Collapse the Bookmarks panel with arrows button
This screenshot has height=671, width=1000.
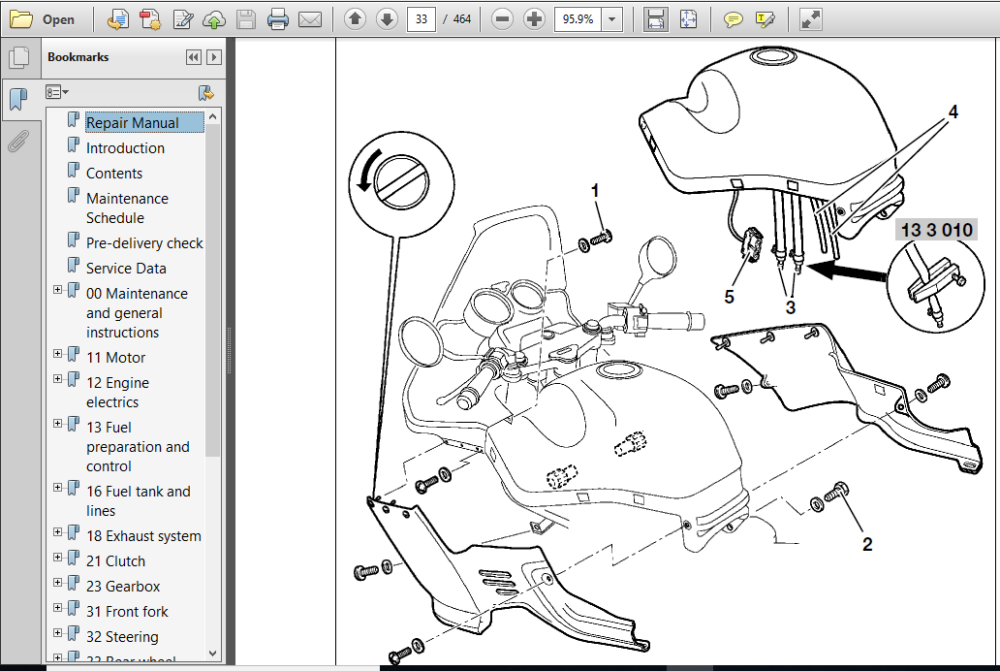click(193, 57)
